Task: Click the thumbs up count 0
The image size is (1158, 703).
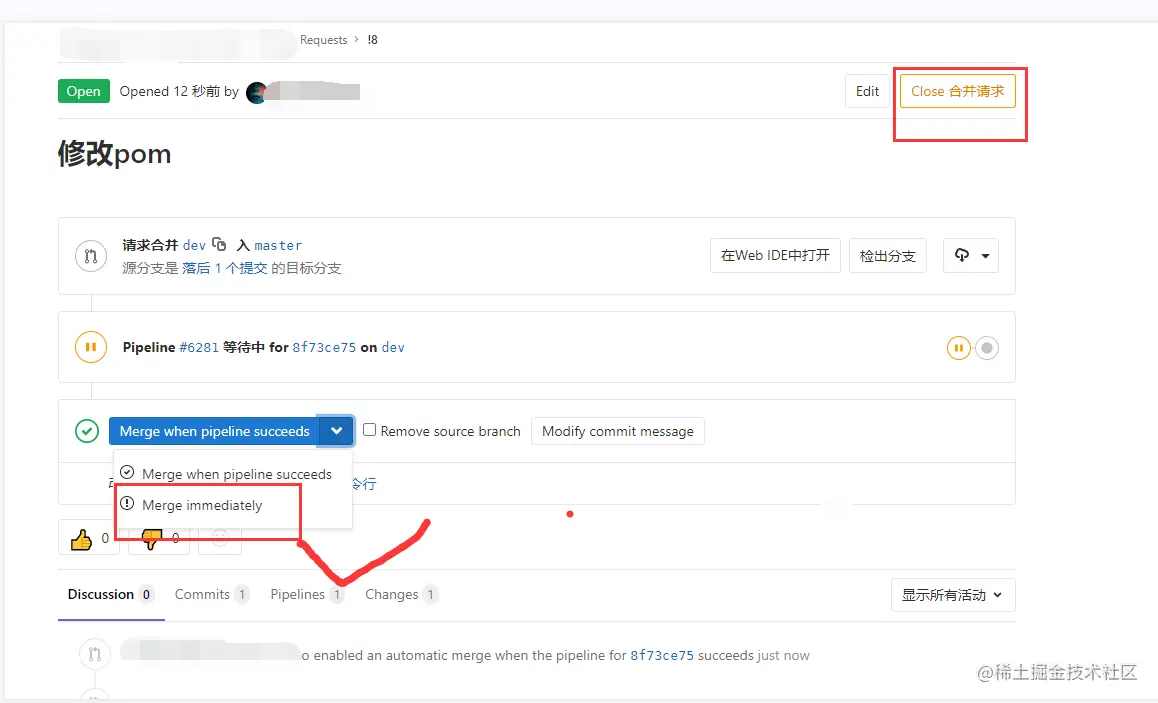Action: [105, 538]
